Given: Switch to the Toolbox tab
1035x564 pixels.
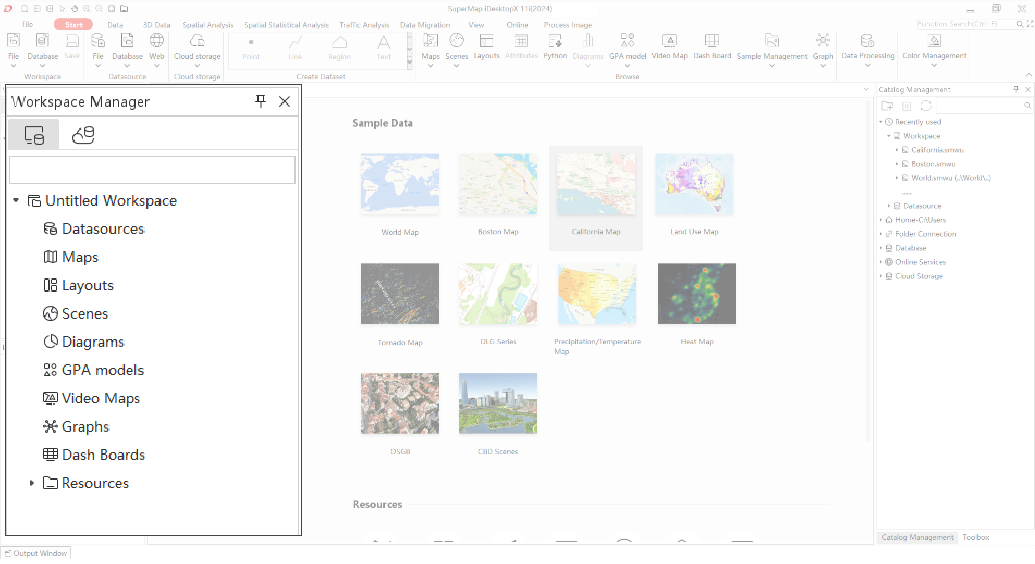Looking at the screenshot, I should (x=976, y=537).
